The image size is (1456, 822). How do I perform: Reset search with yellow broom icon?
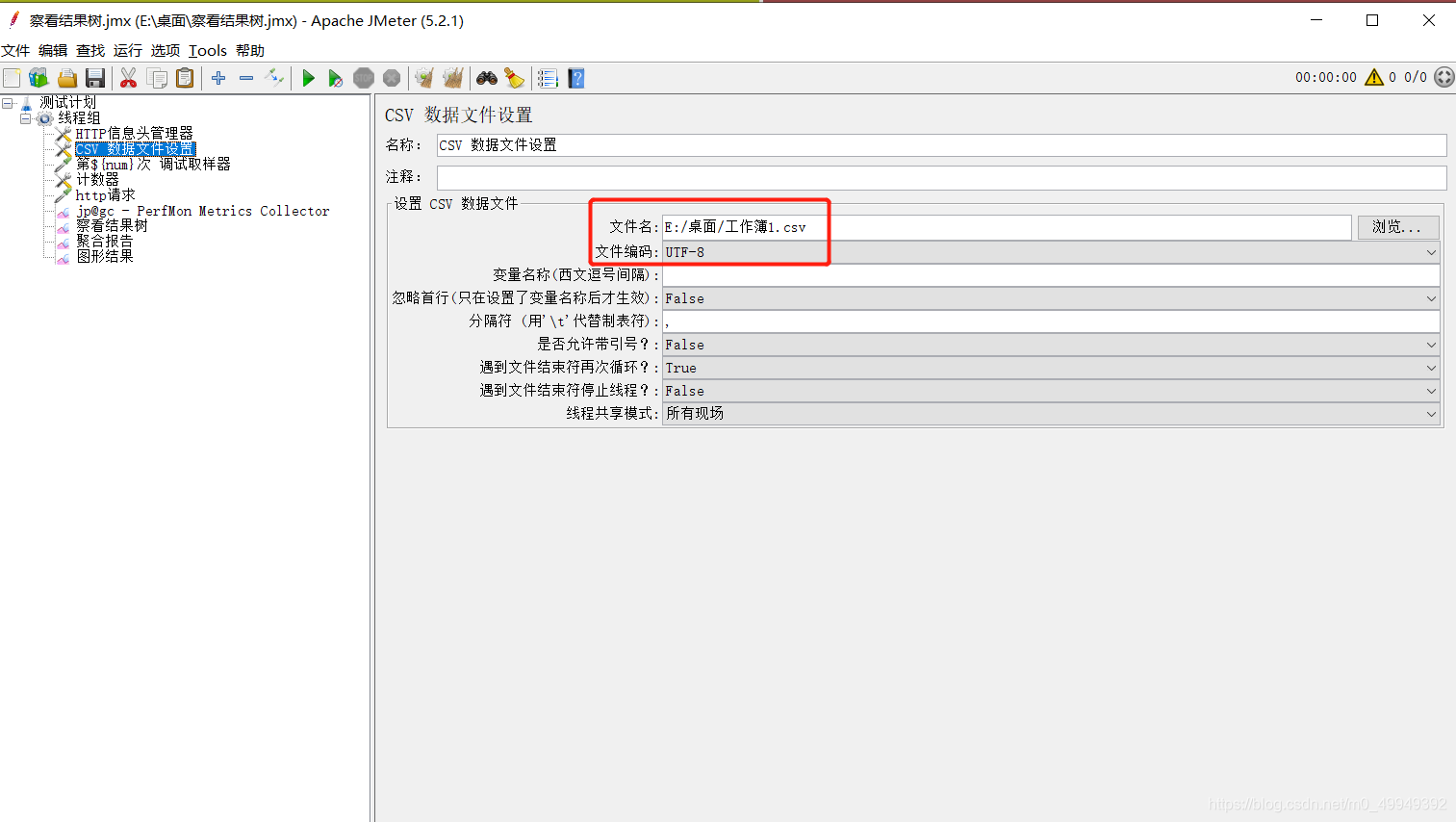(x=515, y=78)
